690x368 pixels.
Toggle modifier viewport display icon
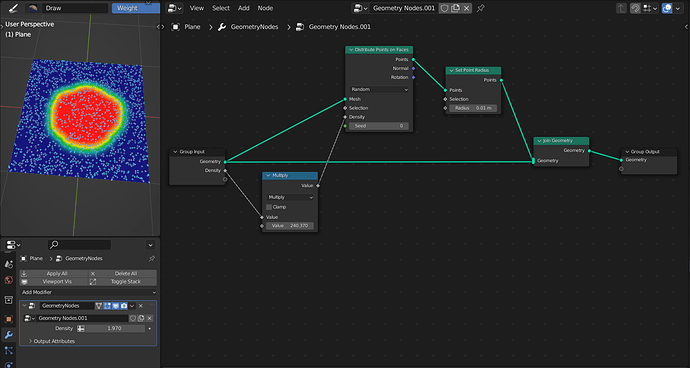coord(115,305)
